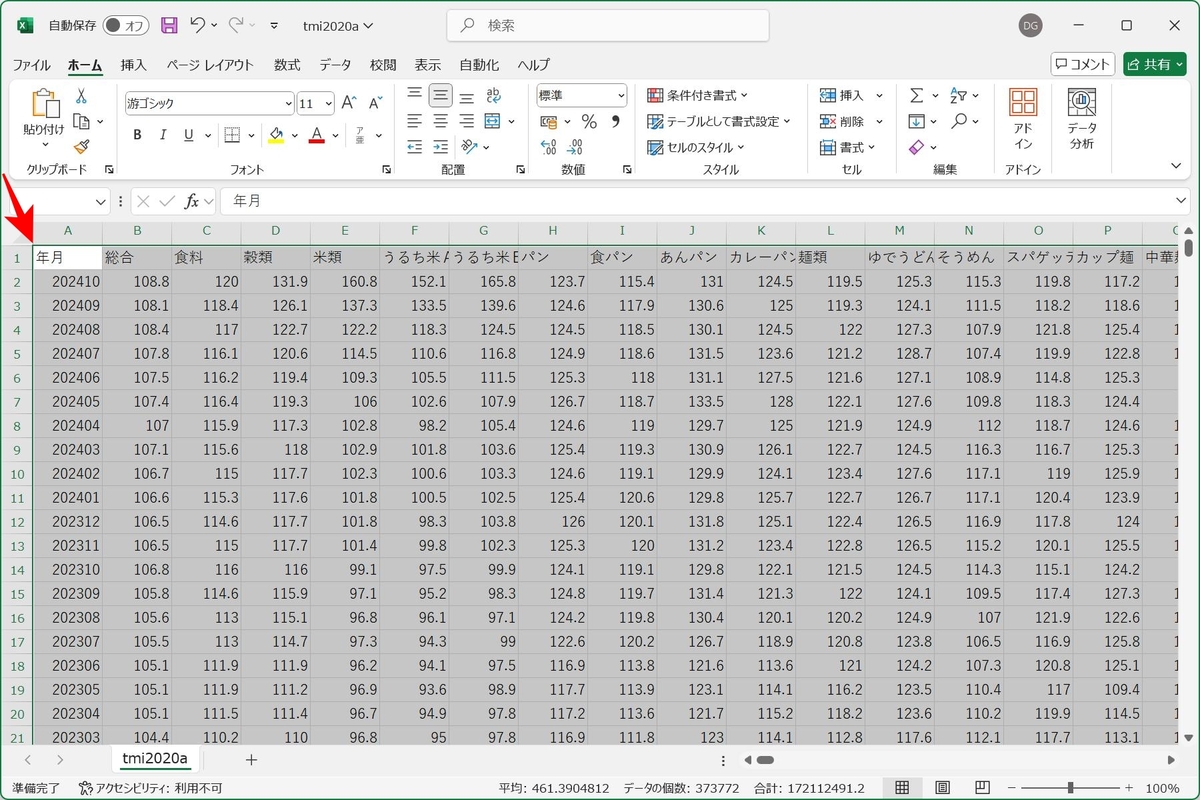Open the number format dropdown 標準
The width and height of the screenshot is (1200, 800).
point(621,96)
